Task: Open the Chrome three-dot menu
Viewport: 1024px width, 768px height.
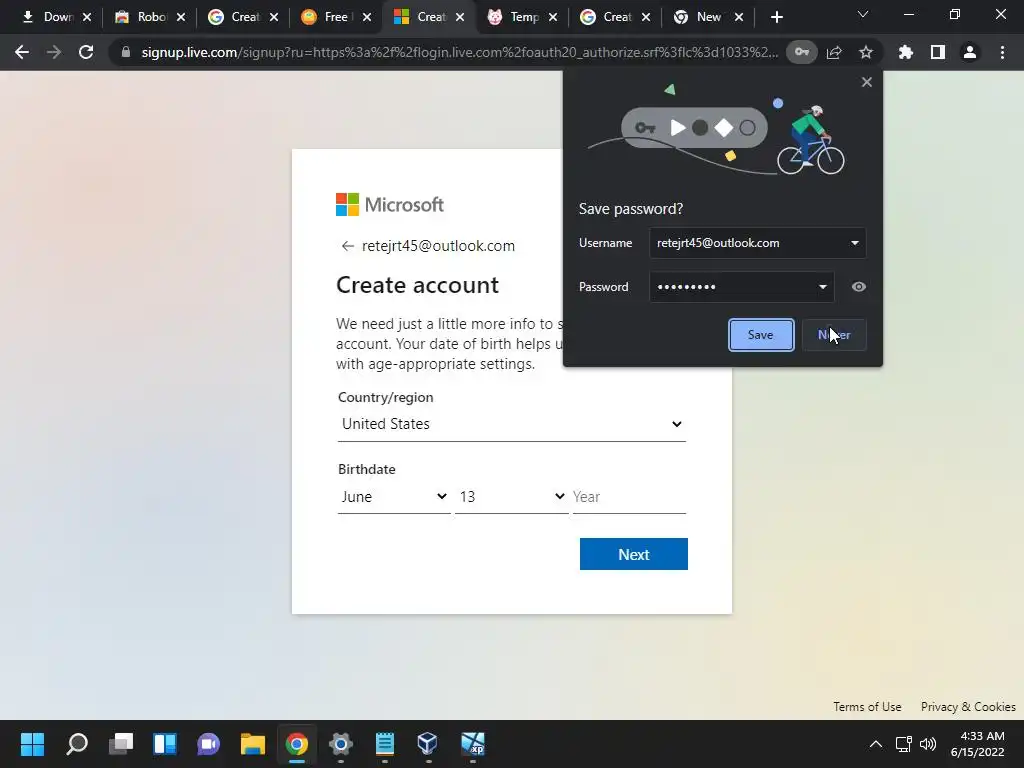Action: (1002, 52)
